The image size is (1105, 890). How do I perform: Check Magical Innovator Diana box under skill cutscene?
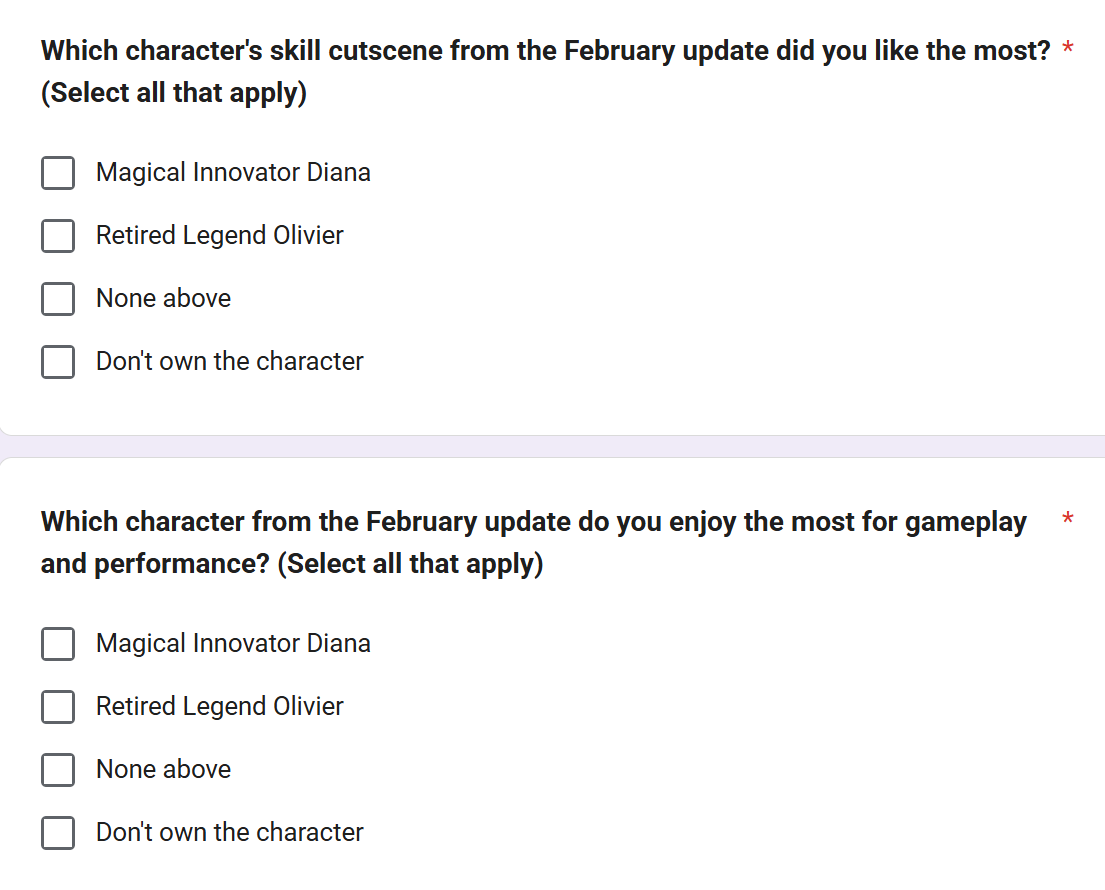(x=58, y=173)
